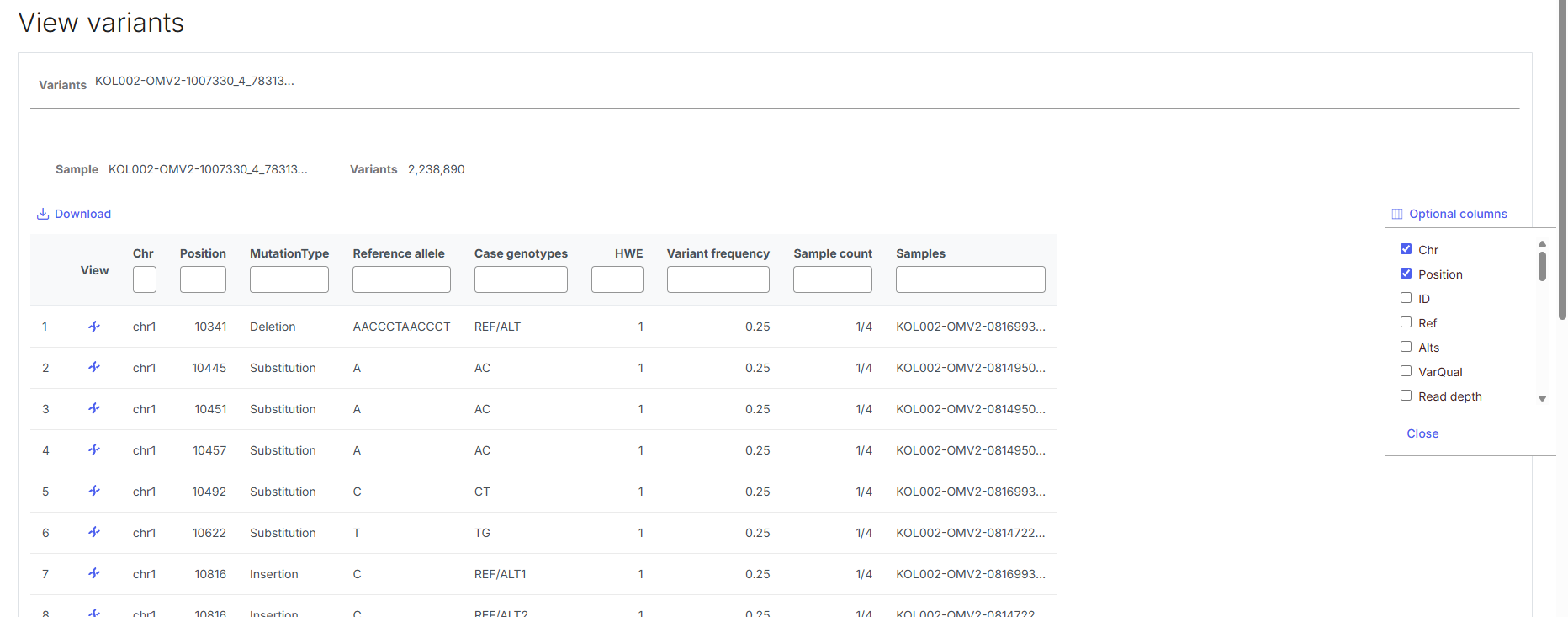Image resolution: width=1568 pixels, height=617 pixels.
Task: Open view icon for position 10622 variant
Action: pos(94,533)
